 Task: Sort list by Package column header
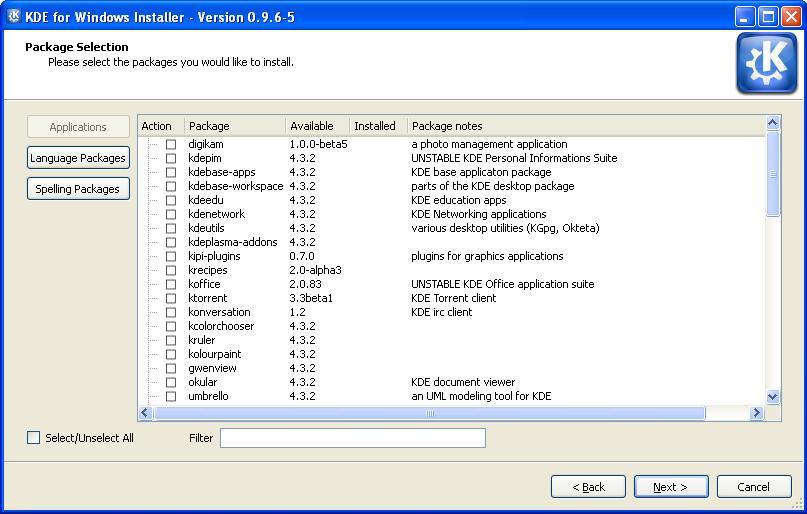click(x=234, y=126)
